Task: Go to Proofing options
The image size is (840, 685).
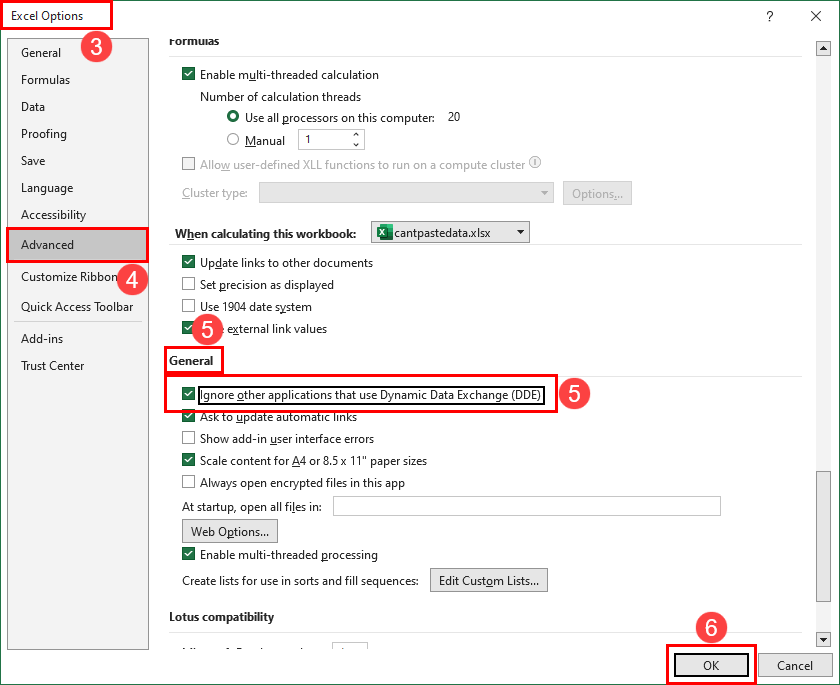Action: (x=44, y=134)
